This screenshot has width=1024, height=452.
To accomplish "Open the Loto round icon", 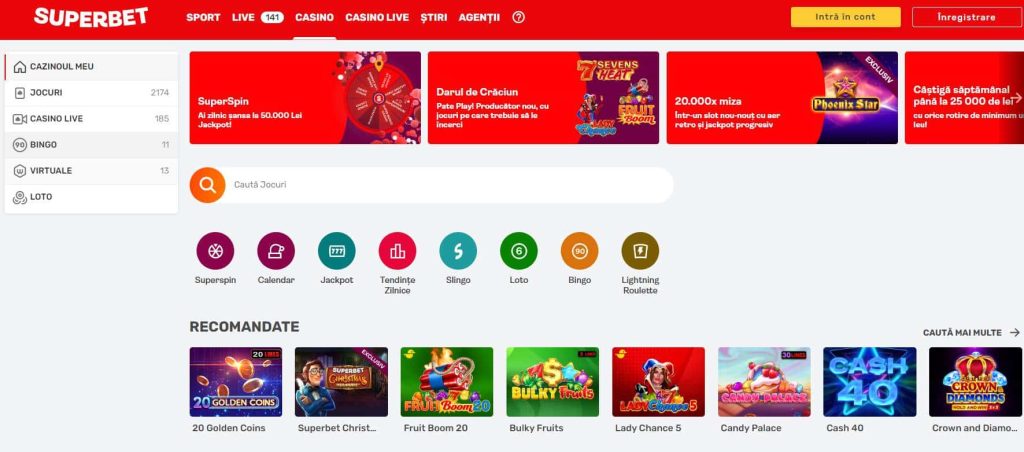I will tap(519, 251).
